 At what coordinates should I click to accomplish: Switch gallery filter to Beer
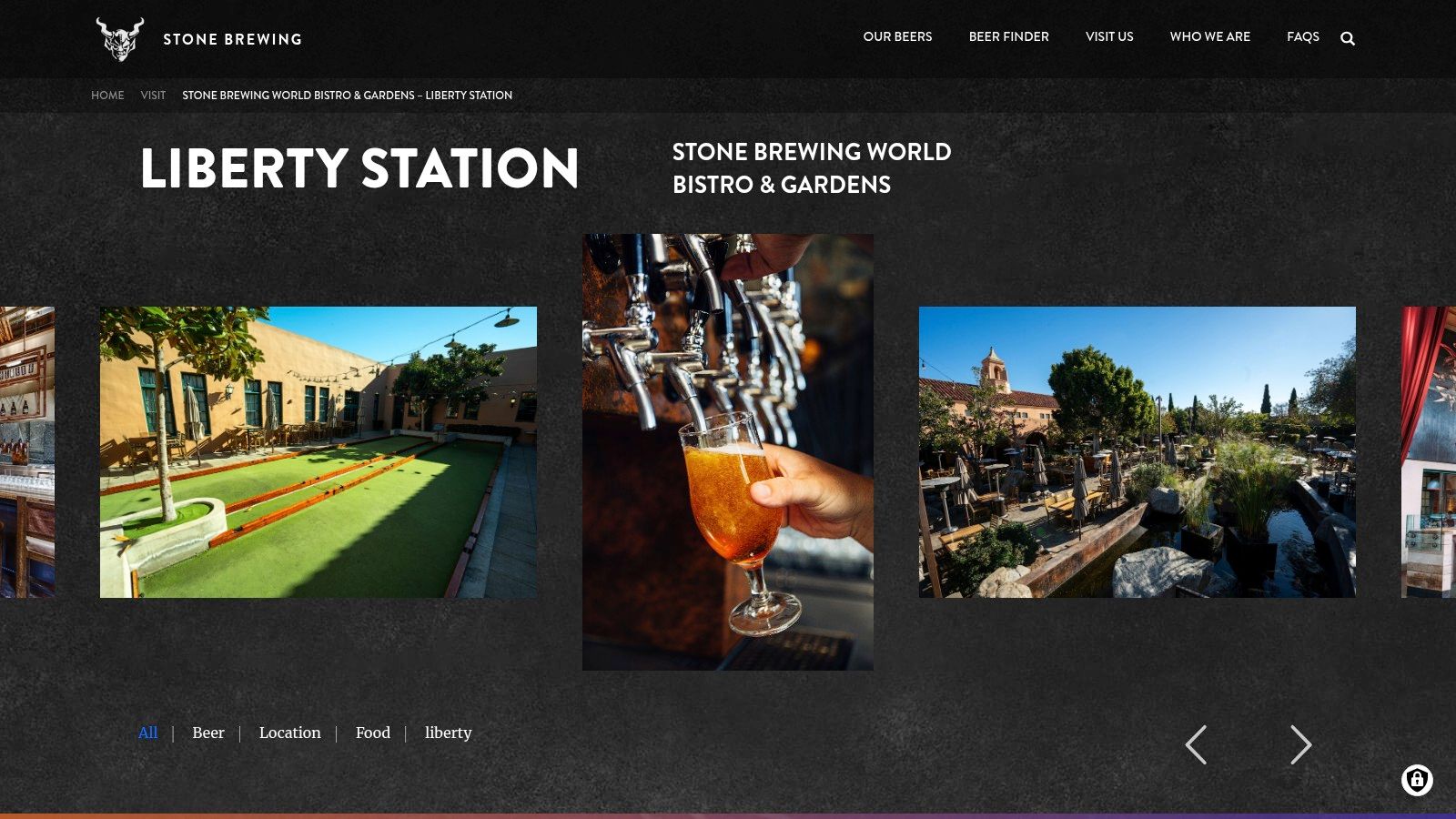[x=207, y=733]
